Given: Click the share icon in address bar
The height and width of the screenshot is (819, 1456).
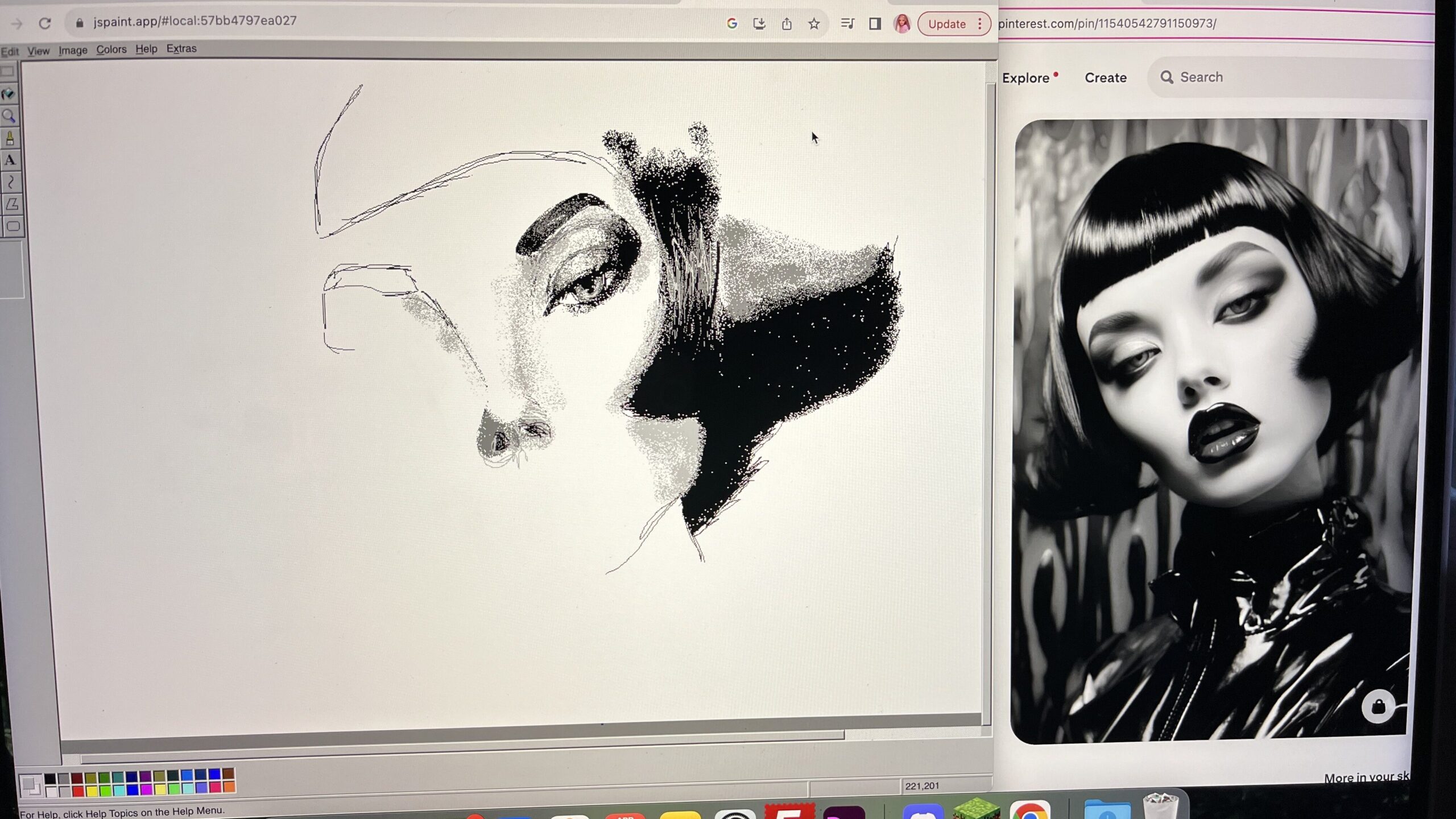Looking at the screenshot, I should pyautogui.click(x=787, y=24).
